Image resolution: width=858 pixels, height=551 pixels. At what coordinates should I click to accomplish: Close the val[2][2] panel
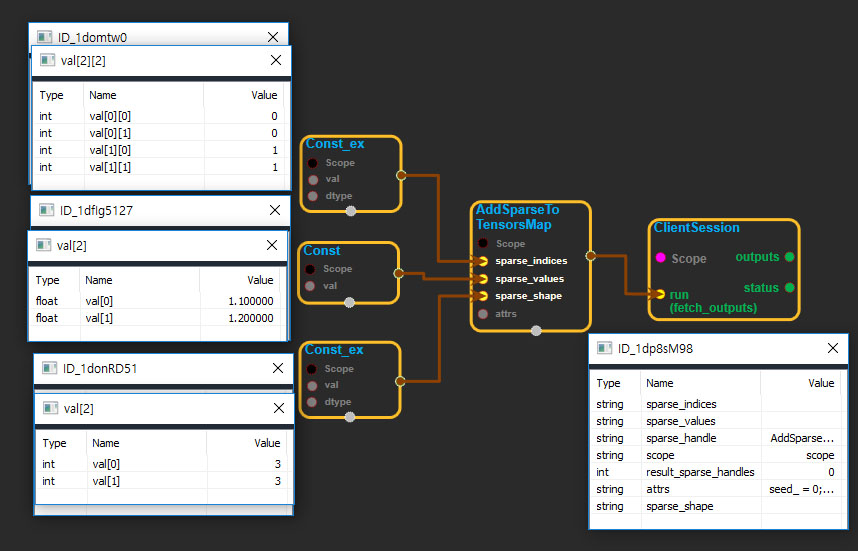click(276, 60)
